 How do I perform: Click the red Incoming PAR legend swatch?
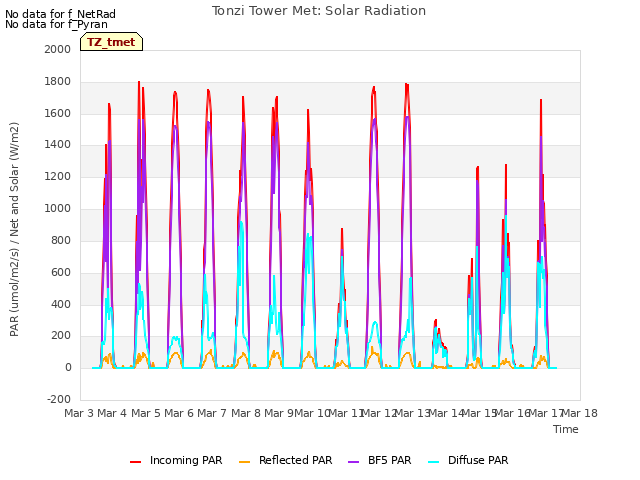click(x=136, y=462)
